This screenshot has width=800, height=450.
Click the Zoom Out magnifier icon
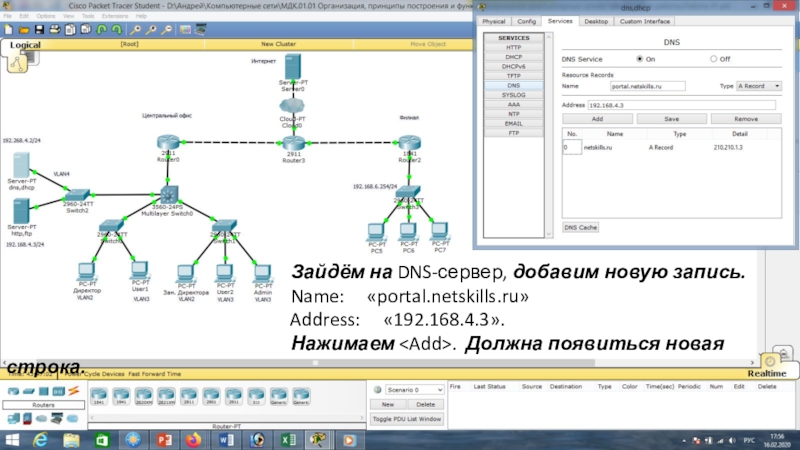166,30
